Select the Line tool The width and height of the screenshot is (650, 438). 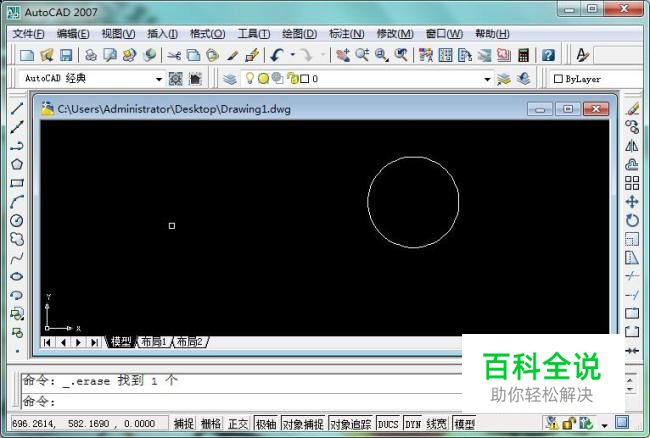17,109
